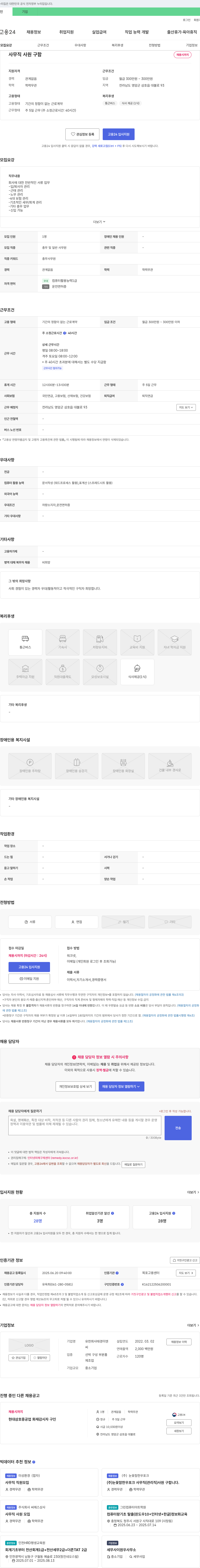Open the 채용정보 menu
This screenshot has width=200, height=1568.
[34, 32]
